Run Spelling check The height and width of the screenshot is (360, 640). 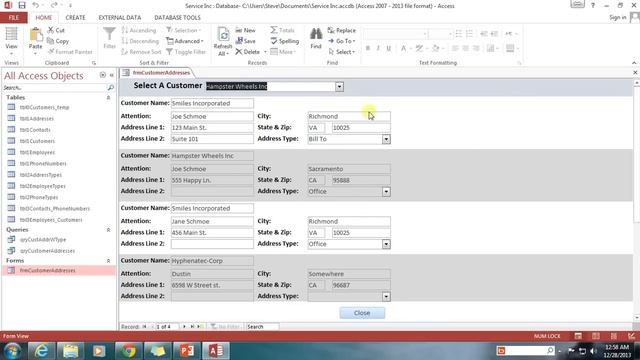click(x=284, y=41)
